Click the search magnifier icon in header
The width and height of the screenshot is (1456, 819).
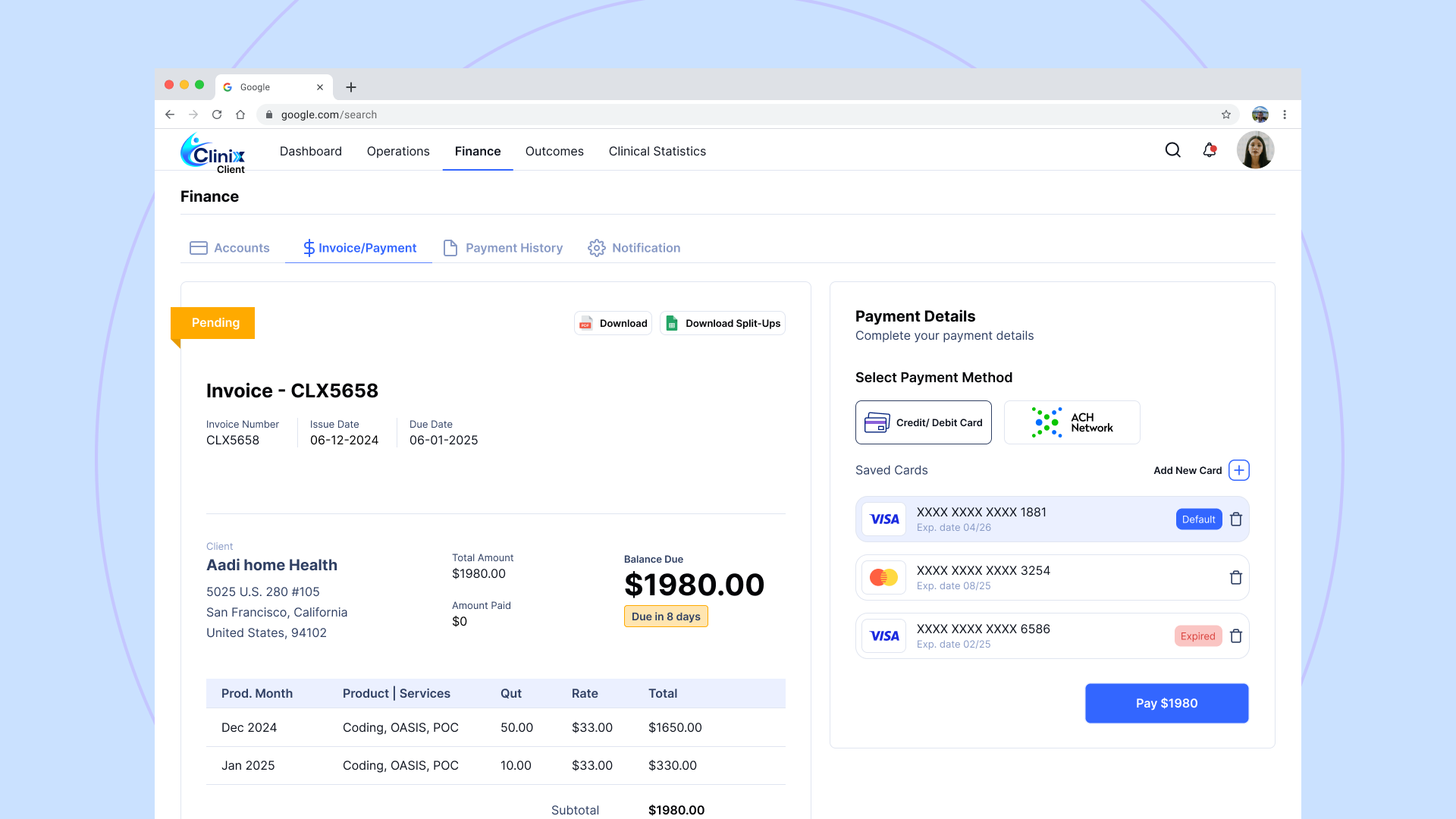[1172, 150]
